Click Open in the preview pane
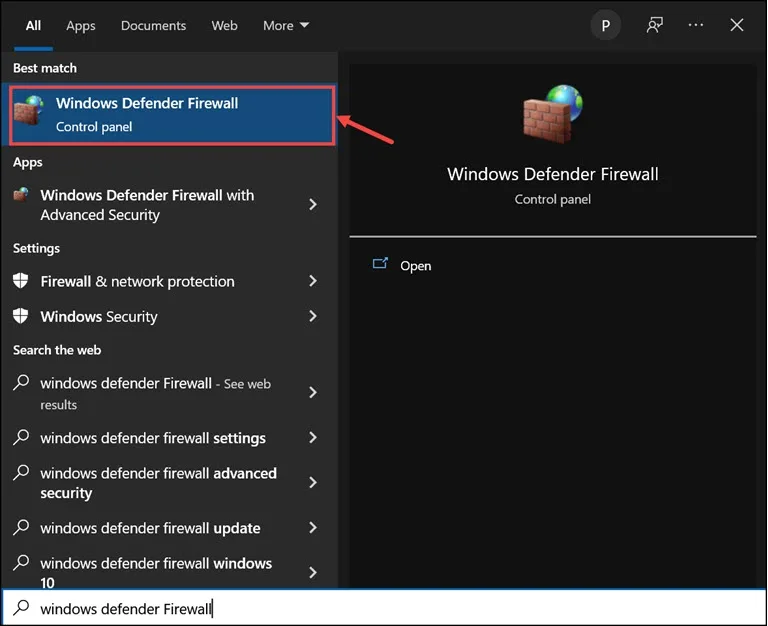Image resolution: width=768 pixels, height=626 pixels. click(415, 265)
